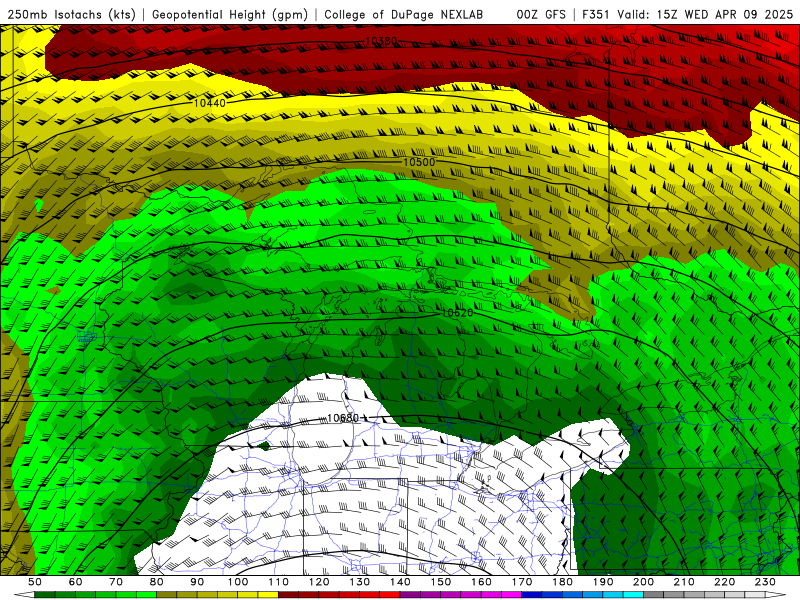Click the 200 value on the legend
This screenshot has width=800, height=600.
(x=643, y=582)
